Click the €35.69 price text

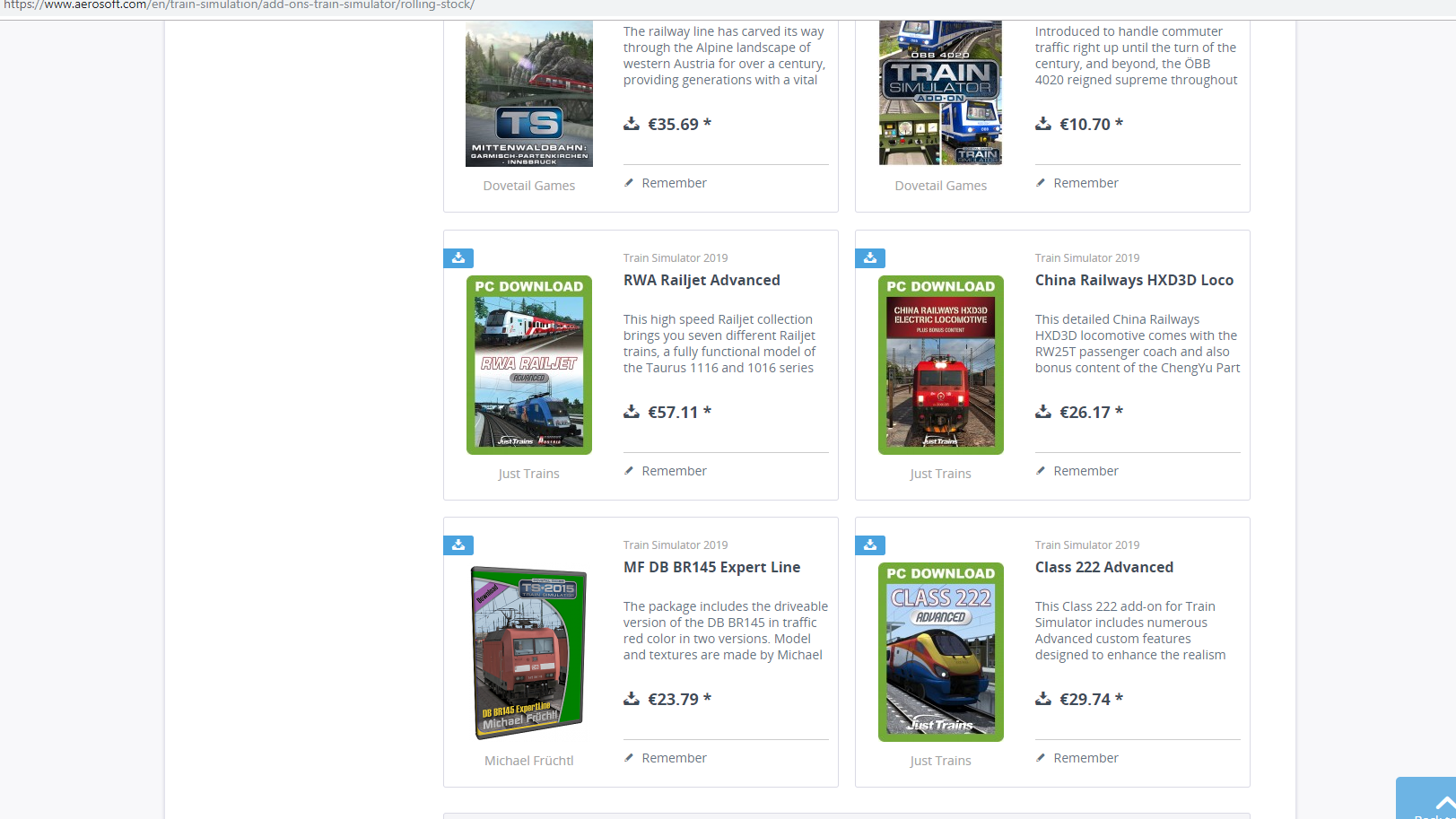tap(680, 124)
